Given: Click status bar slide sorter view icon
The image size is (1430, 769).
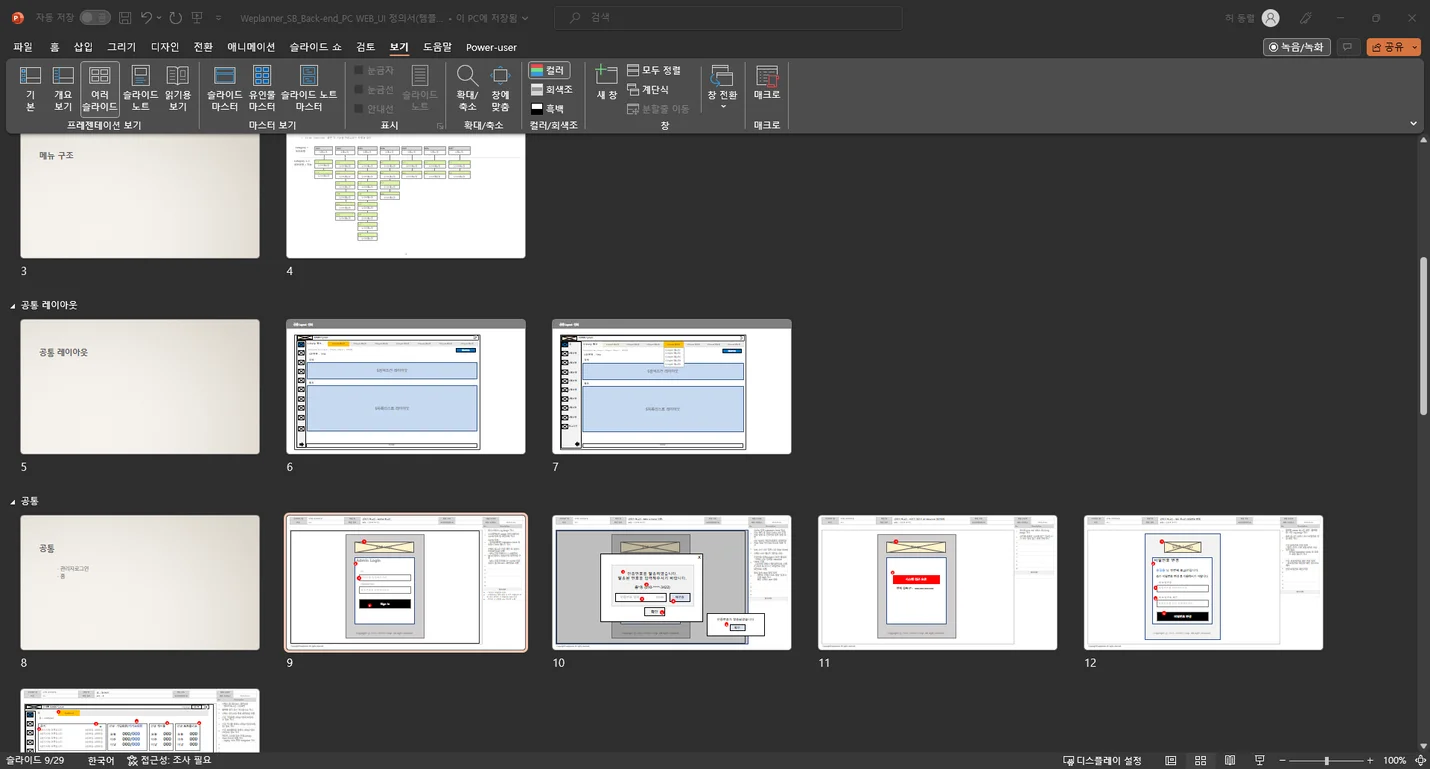Looking at the screenshot, I should (1200, 761).
